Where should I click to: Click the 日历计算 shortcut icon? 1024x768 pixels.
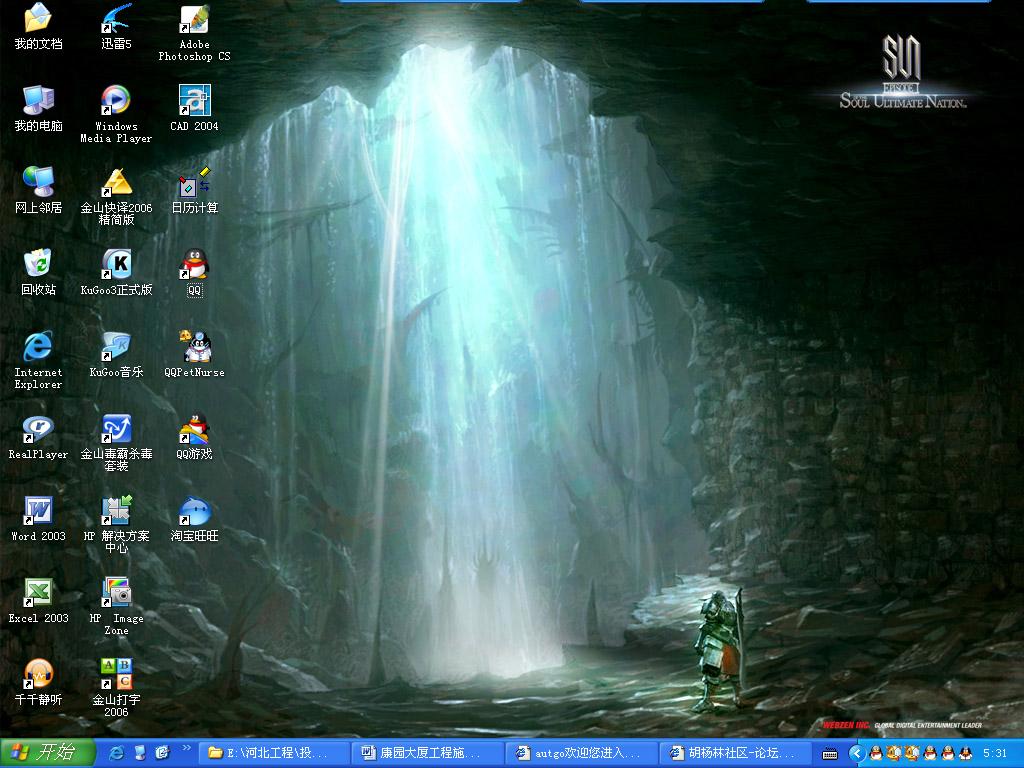pos(195,191)
